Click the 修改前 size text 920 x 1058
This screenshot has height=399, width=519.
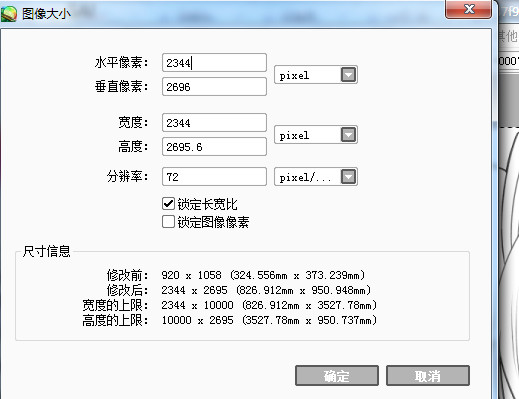click(x=191, y=275)
